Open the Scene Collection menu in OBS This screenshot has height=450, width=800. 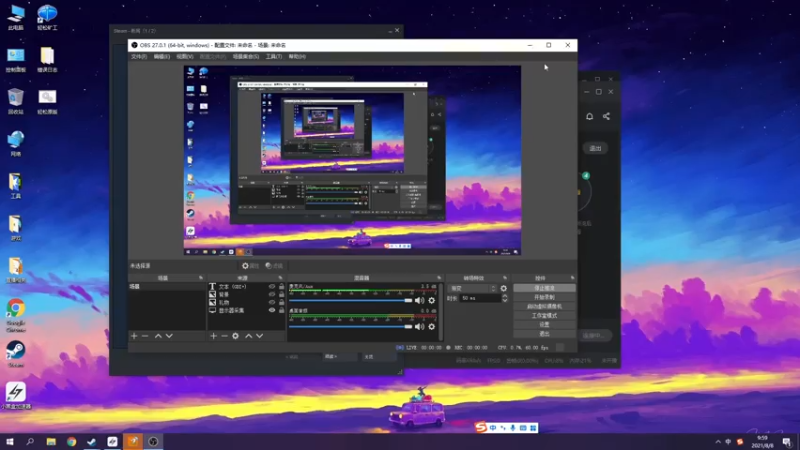246,57
